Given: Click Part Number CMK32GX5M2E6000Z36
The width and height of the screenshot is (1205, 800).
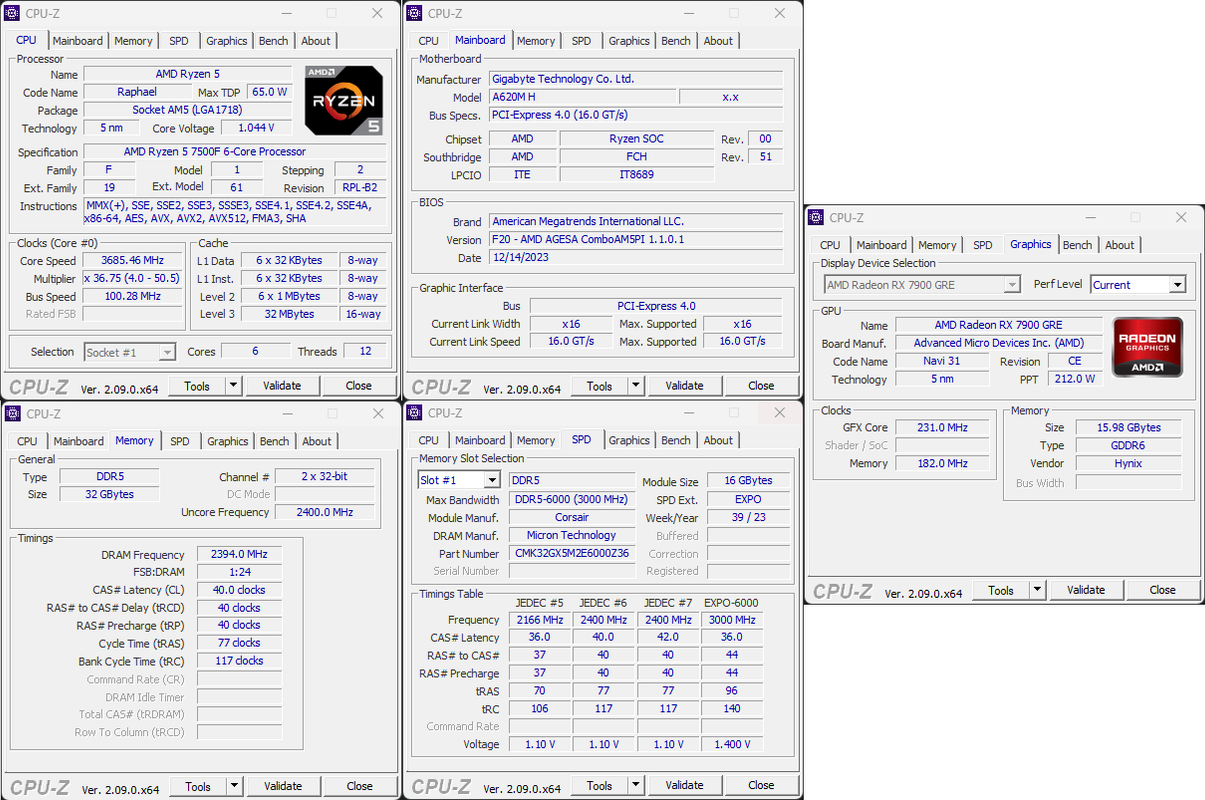Looking at the screenshot, I should (x=572, y=553).
